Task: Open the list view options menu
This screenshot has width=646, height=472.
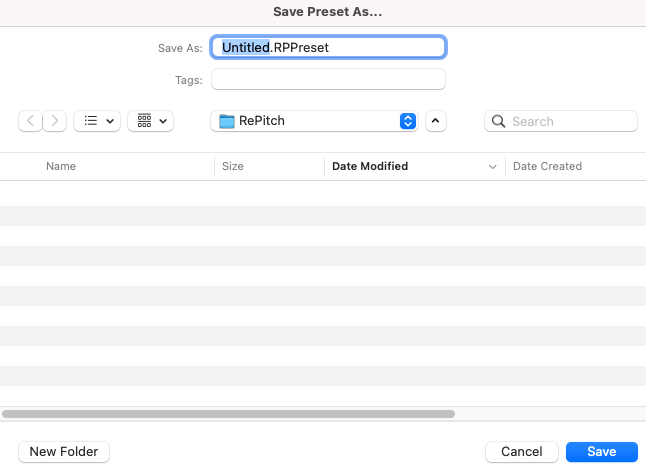Action: (99, 121)
